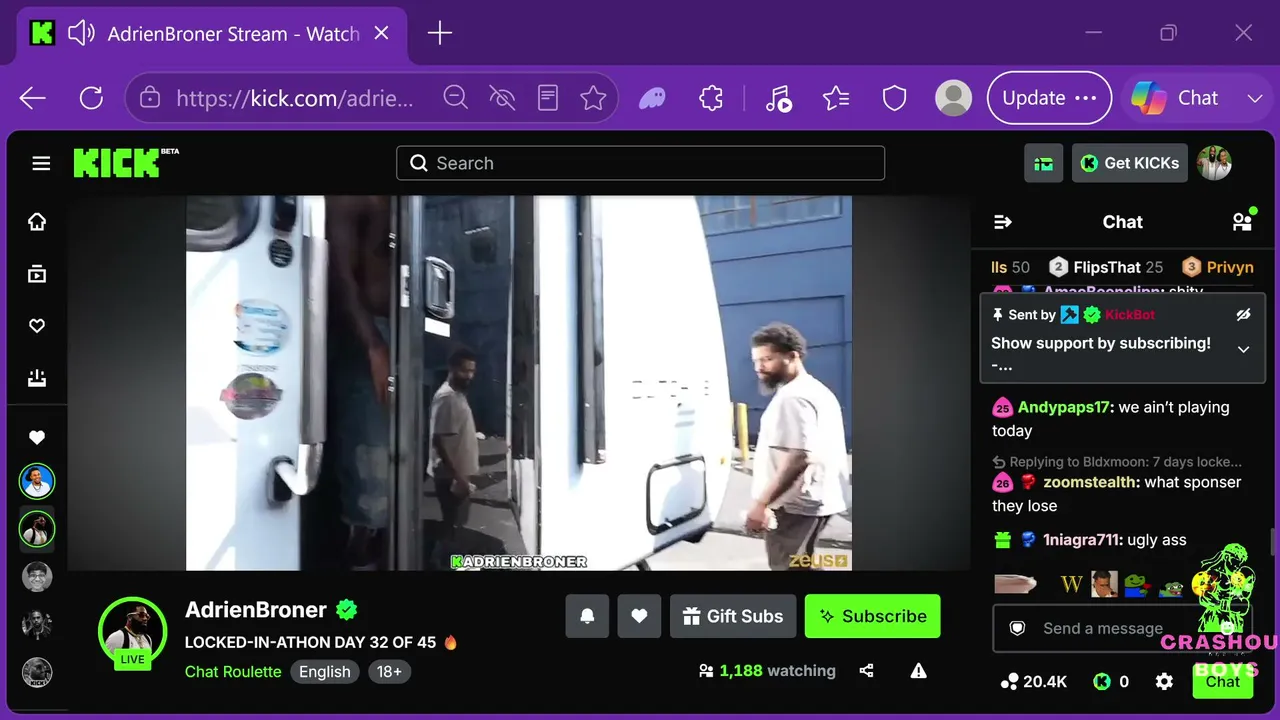Hide the pinned KickBot message
The width and height of the screenshot is (1280, 720).
click(x=1243, y=315)
